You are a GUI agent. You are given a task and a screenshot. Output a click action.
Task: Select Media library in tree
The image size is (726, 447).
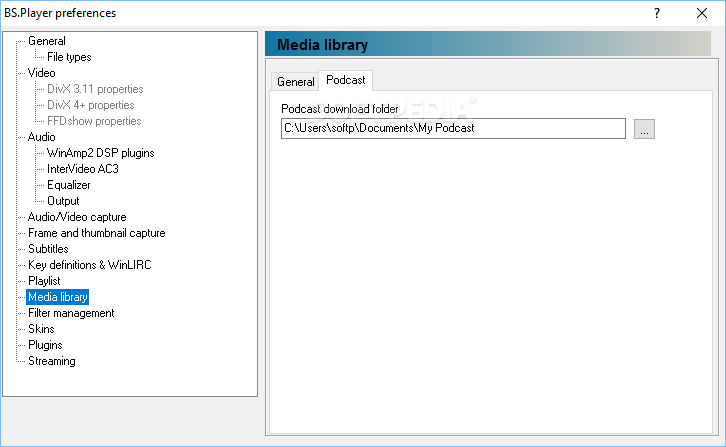point(58,297)
